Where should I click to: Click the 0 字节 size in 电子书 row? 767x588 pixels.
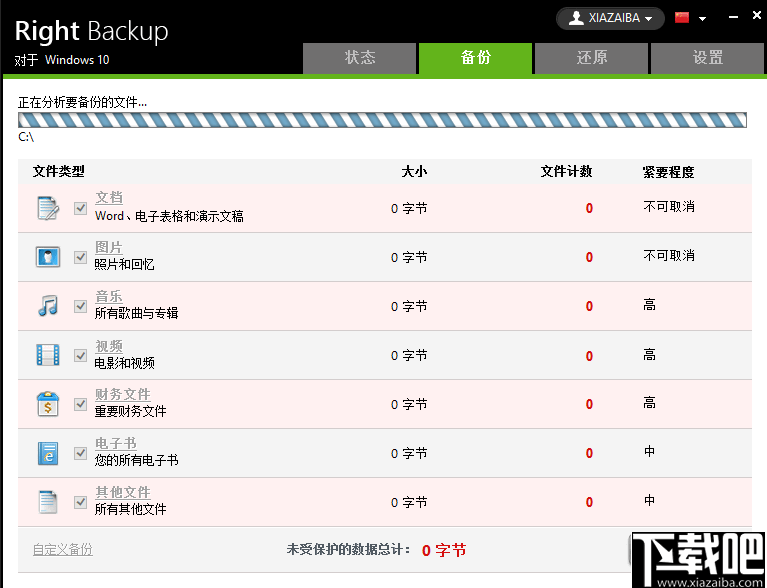coord(409,453)
